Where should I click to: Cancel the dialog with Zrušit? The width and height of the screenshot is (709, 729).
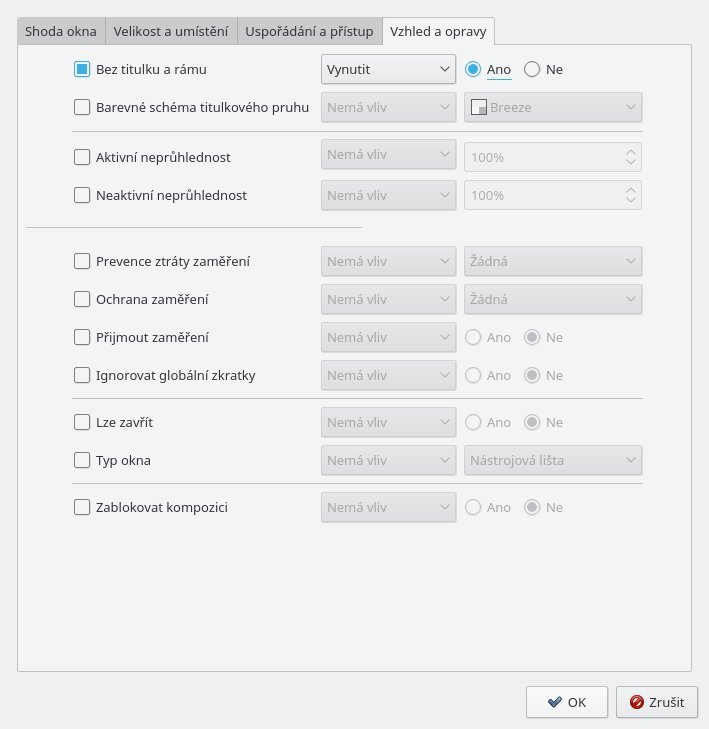[656, 702]
